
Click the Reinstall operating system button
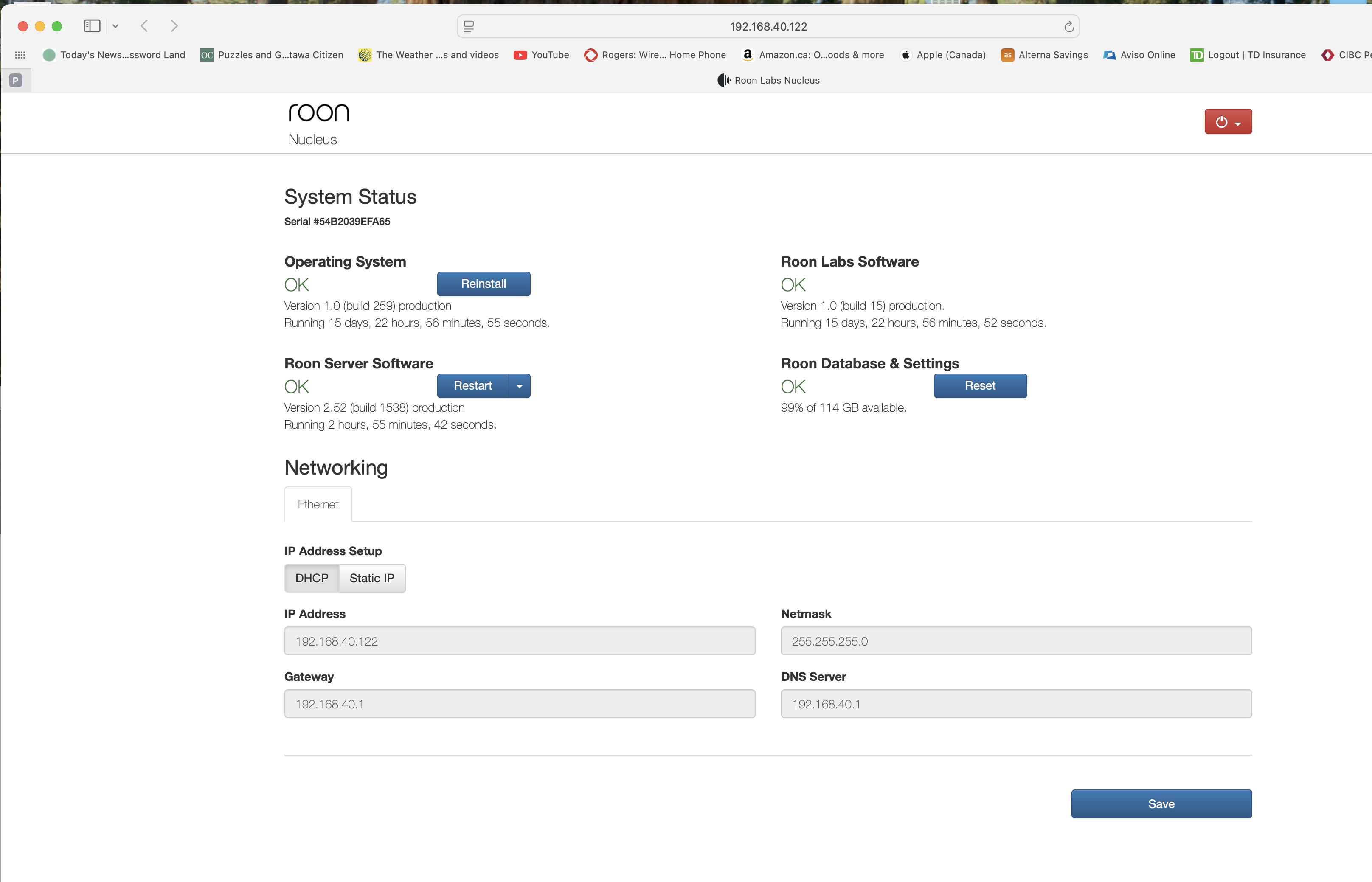click(483, 284)
